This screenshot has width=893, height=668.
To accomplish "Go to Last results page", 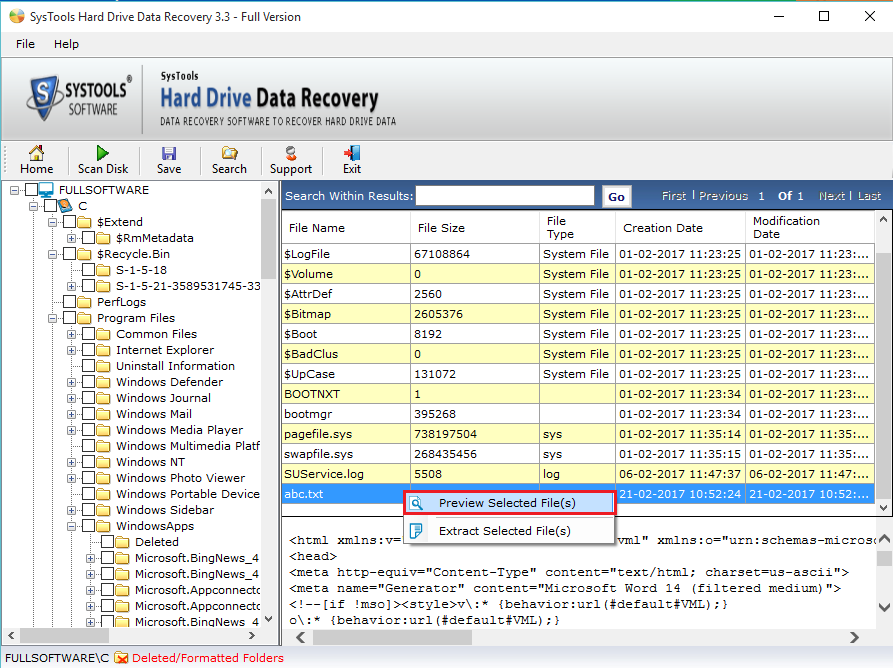I will click(x=869, y=196).
